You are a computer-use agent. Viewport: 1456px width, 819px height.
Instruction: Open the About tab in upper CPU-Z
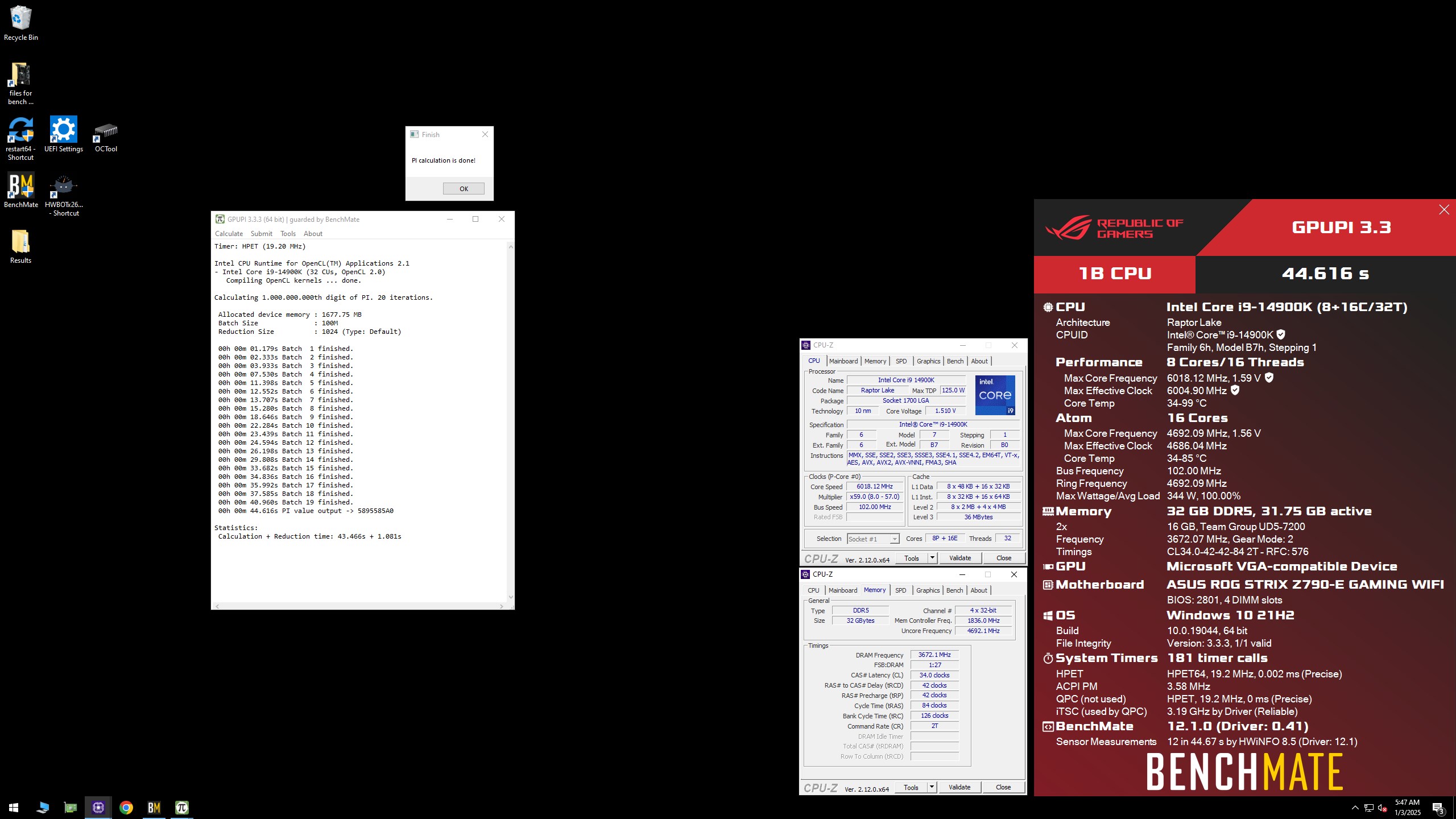[979, 361]
